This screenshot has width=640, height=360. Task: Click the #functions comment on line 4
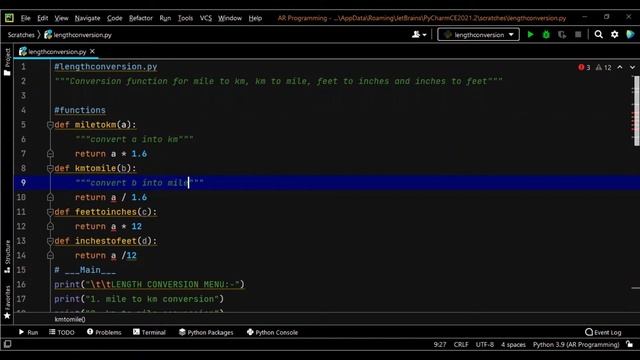click(x=80, y=110)
